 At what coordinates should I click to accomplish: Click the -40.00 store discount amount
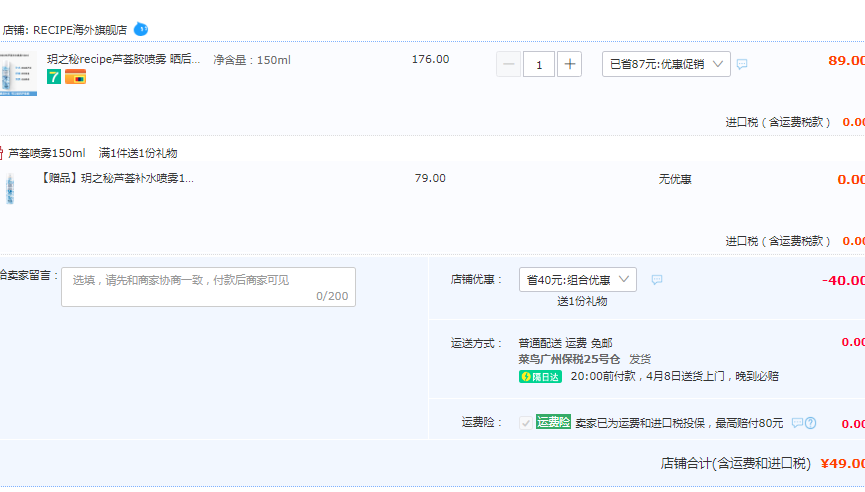click(843, 280)
